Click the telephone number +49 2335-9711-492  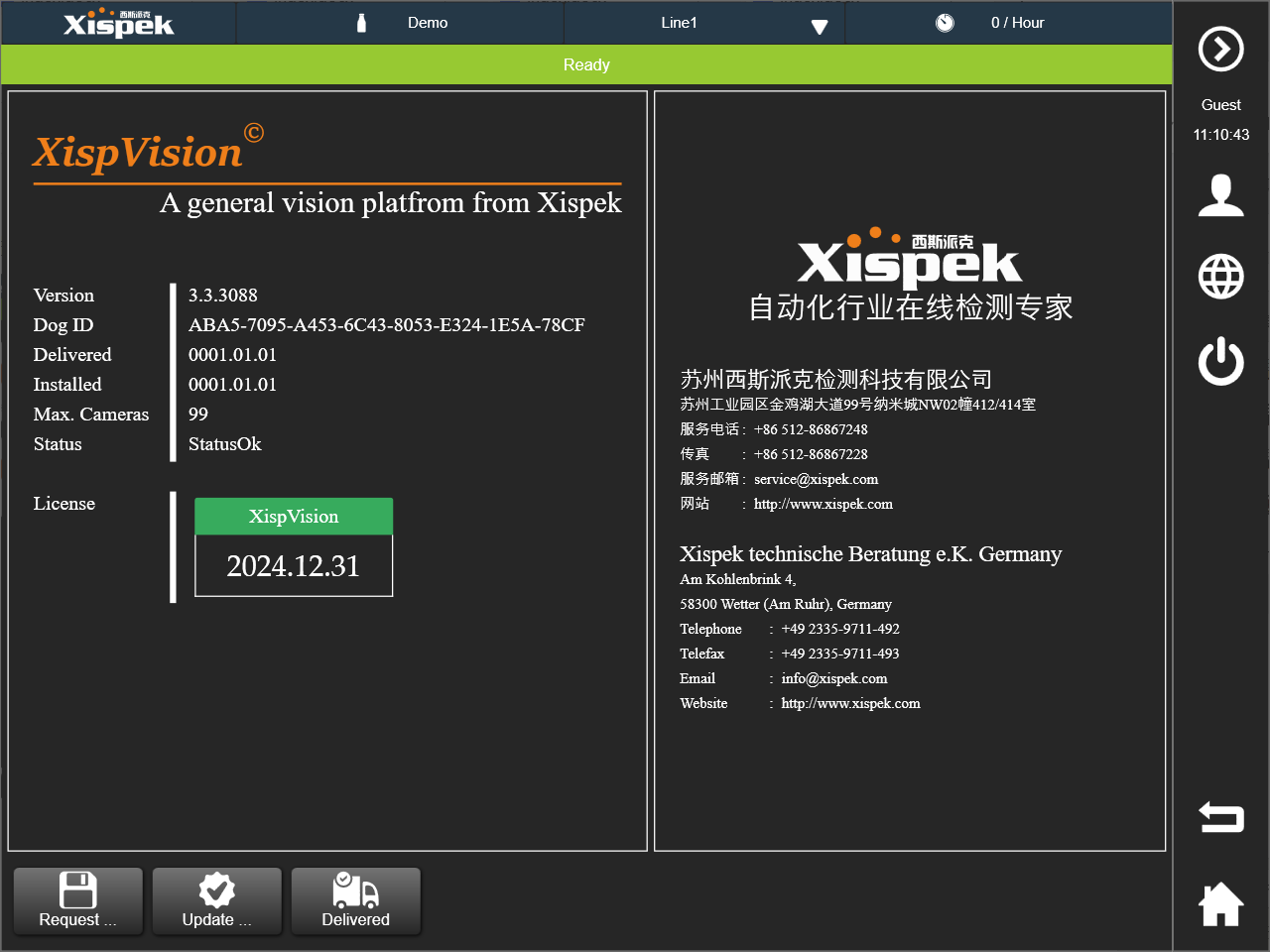(840, 629)
